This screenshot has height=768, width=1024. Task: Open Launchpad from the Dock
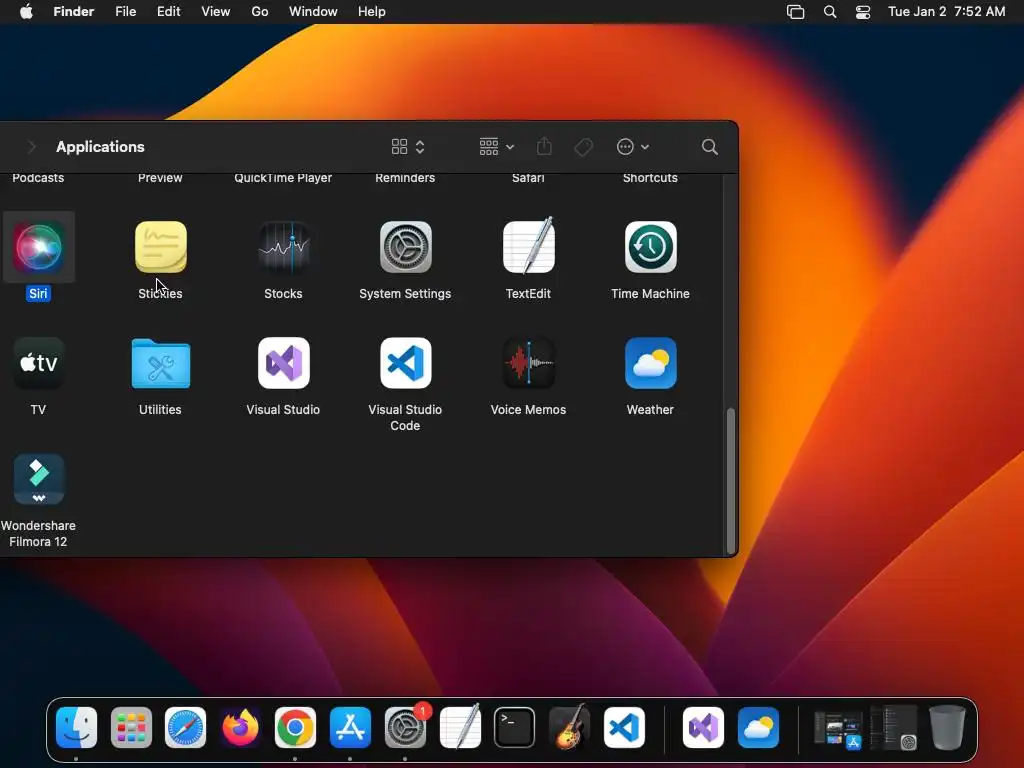pyautogui.click(x=131, y=728)
